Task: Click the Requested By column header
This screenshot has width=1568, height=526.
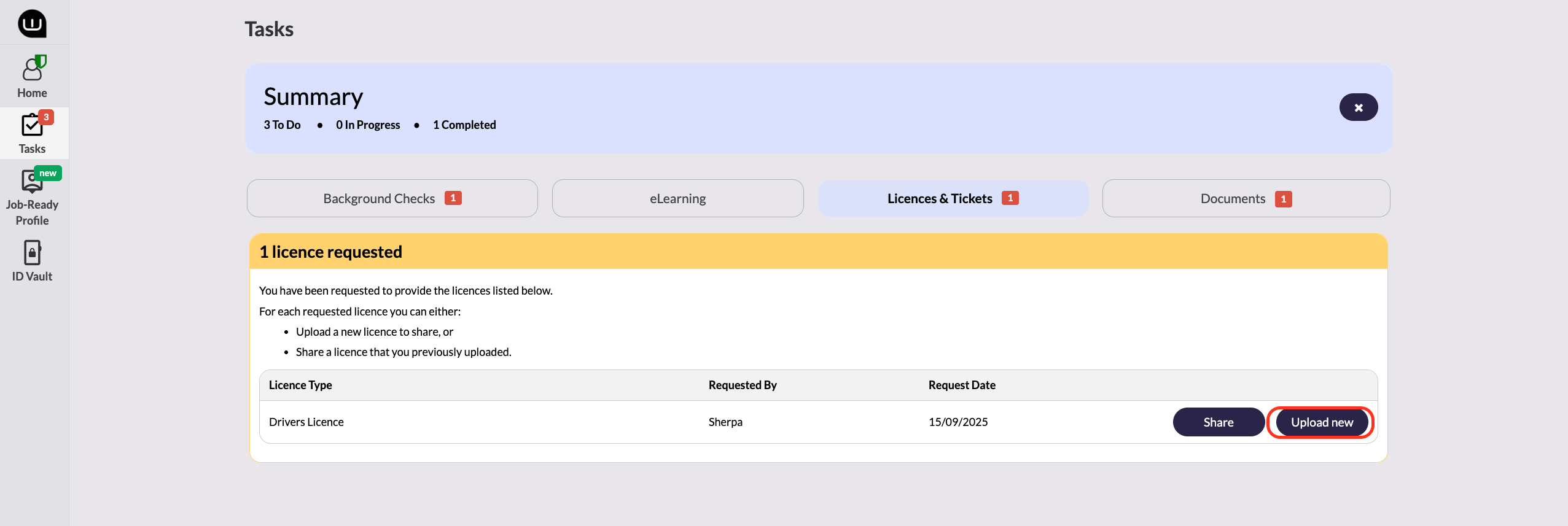Action: tap(743, 385)
